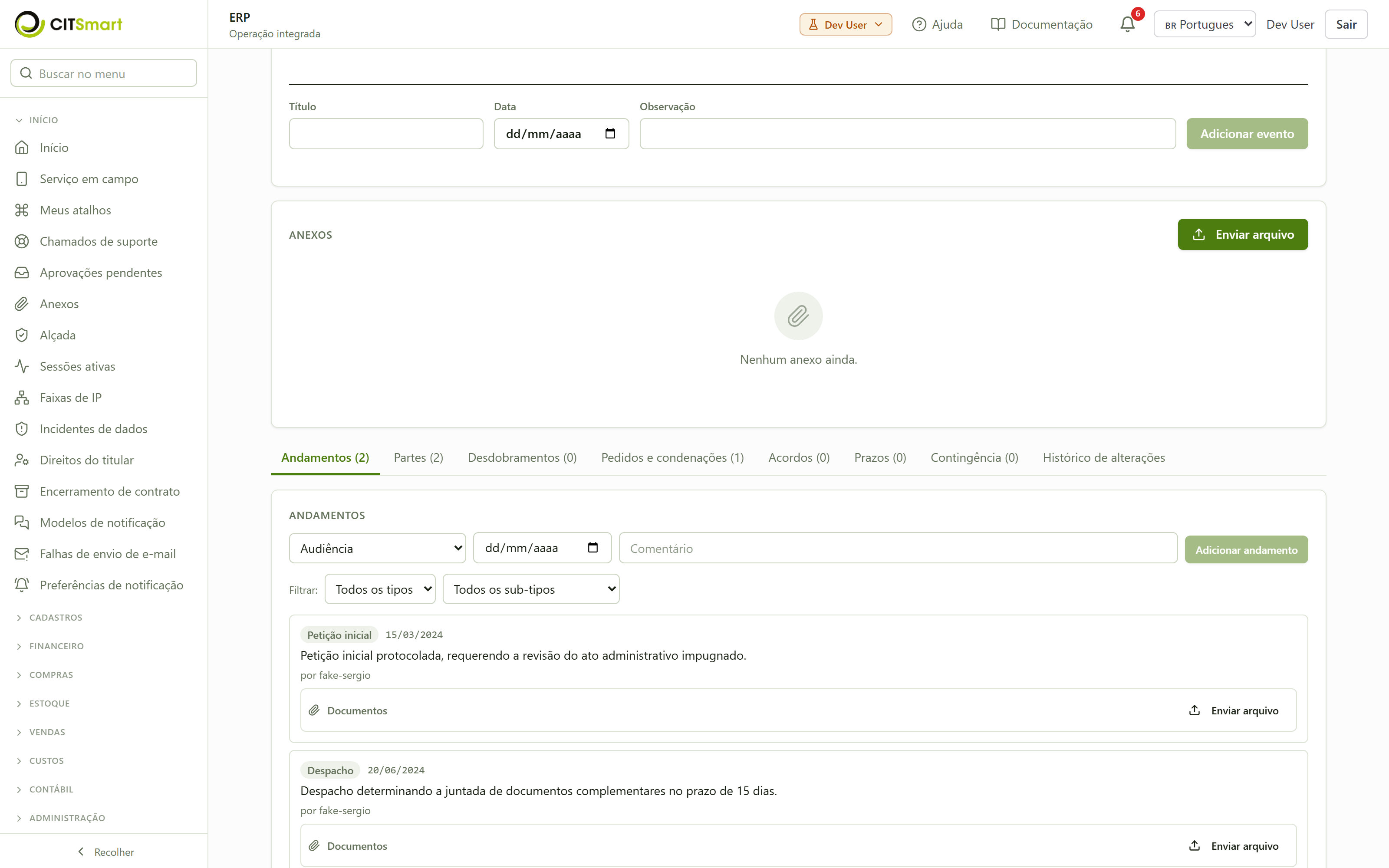This screenshot has height=868, width=1389.
Task: Click the Direitos do titular user-cog icon
Action: 22,460
